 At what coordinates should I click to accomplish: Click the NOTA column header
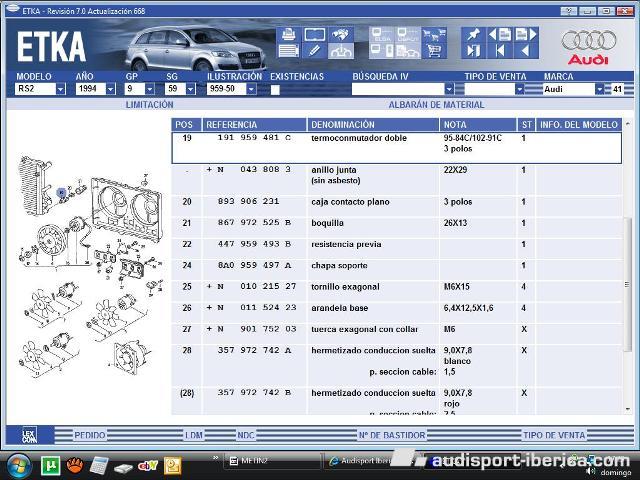(478, 124)
